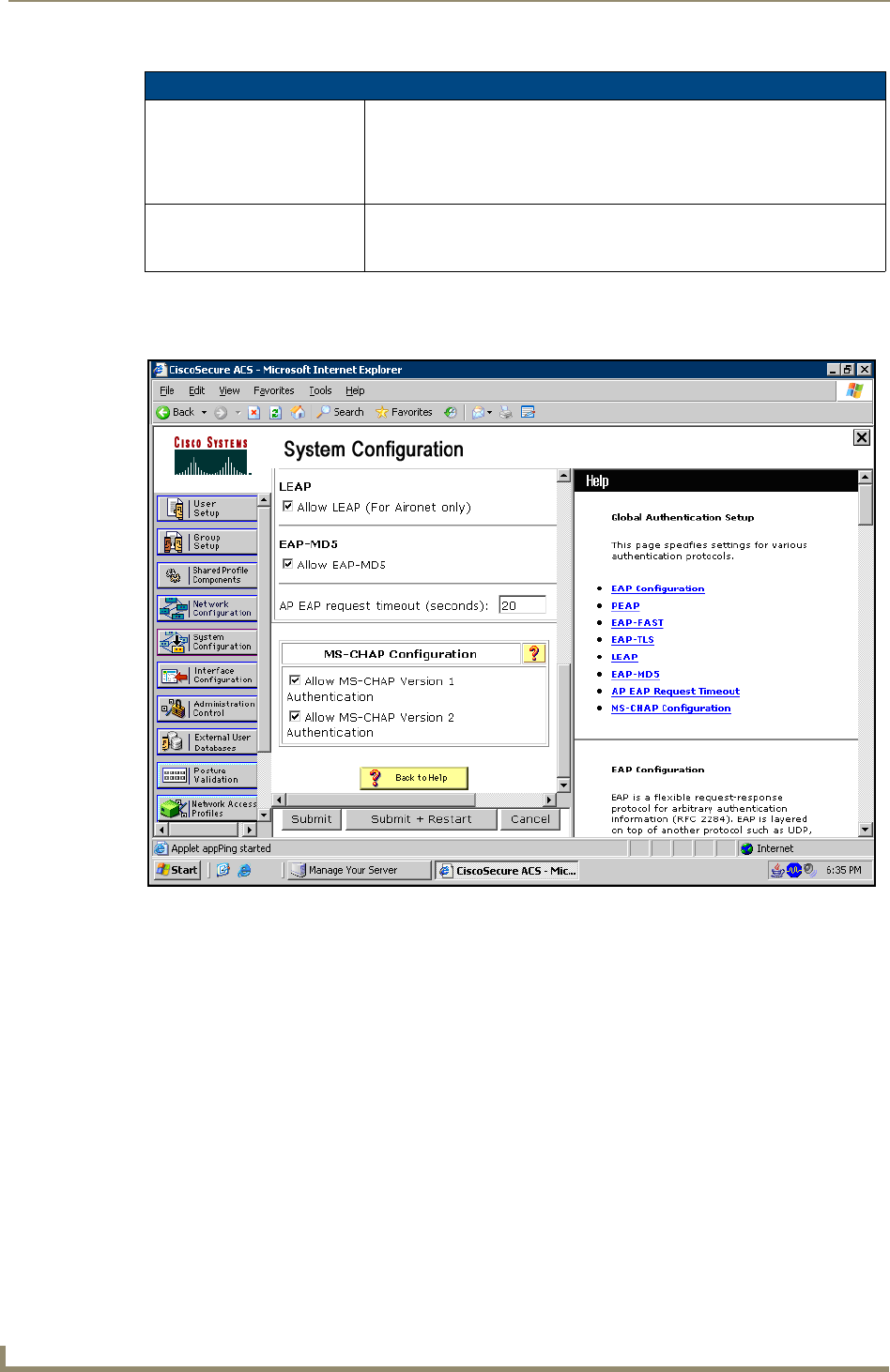This screenshot has width=890, height=1372.
Task: Toggle Allow EAP-MD5 checkbox
Action: click(x=287, y=563)
